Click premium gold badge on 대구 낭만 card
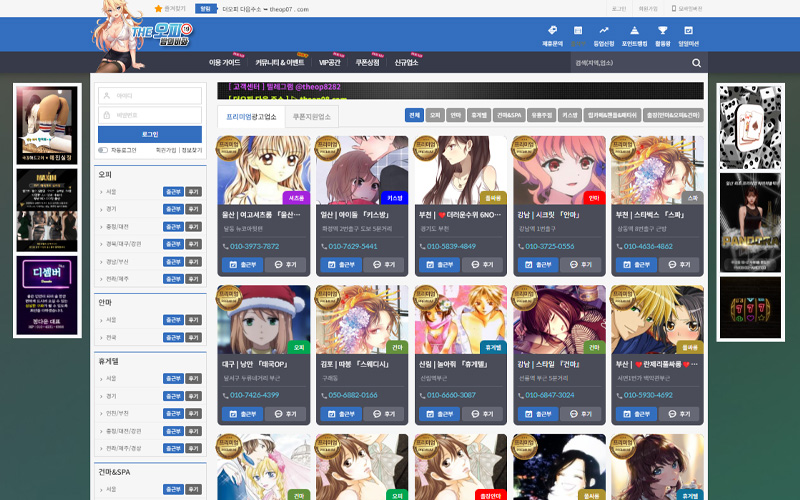Viewport: 800px width, 500px height. pyautogui.click(x=229, y=298)
